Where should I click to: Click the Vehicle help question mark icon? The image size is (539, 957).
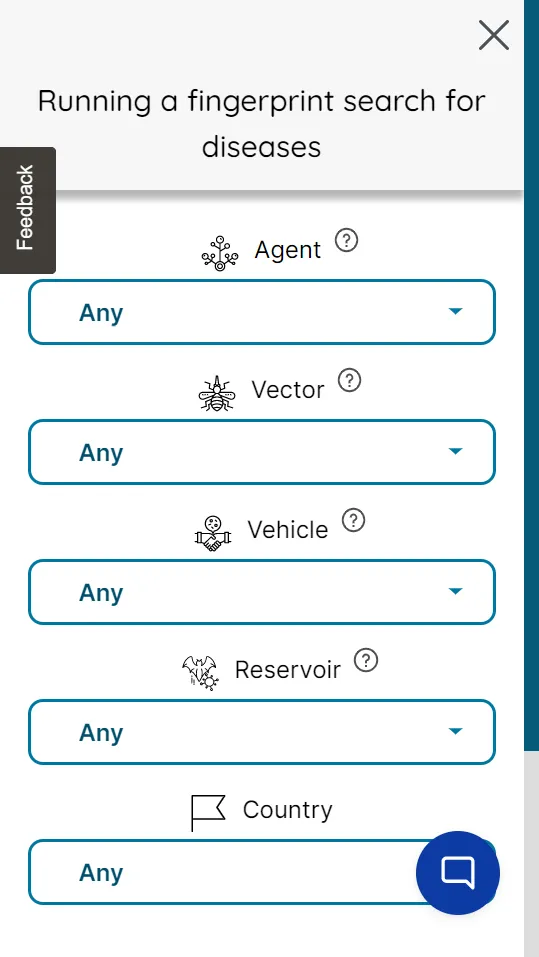point(353,521)
